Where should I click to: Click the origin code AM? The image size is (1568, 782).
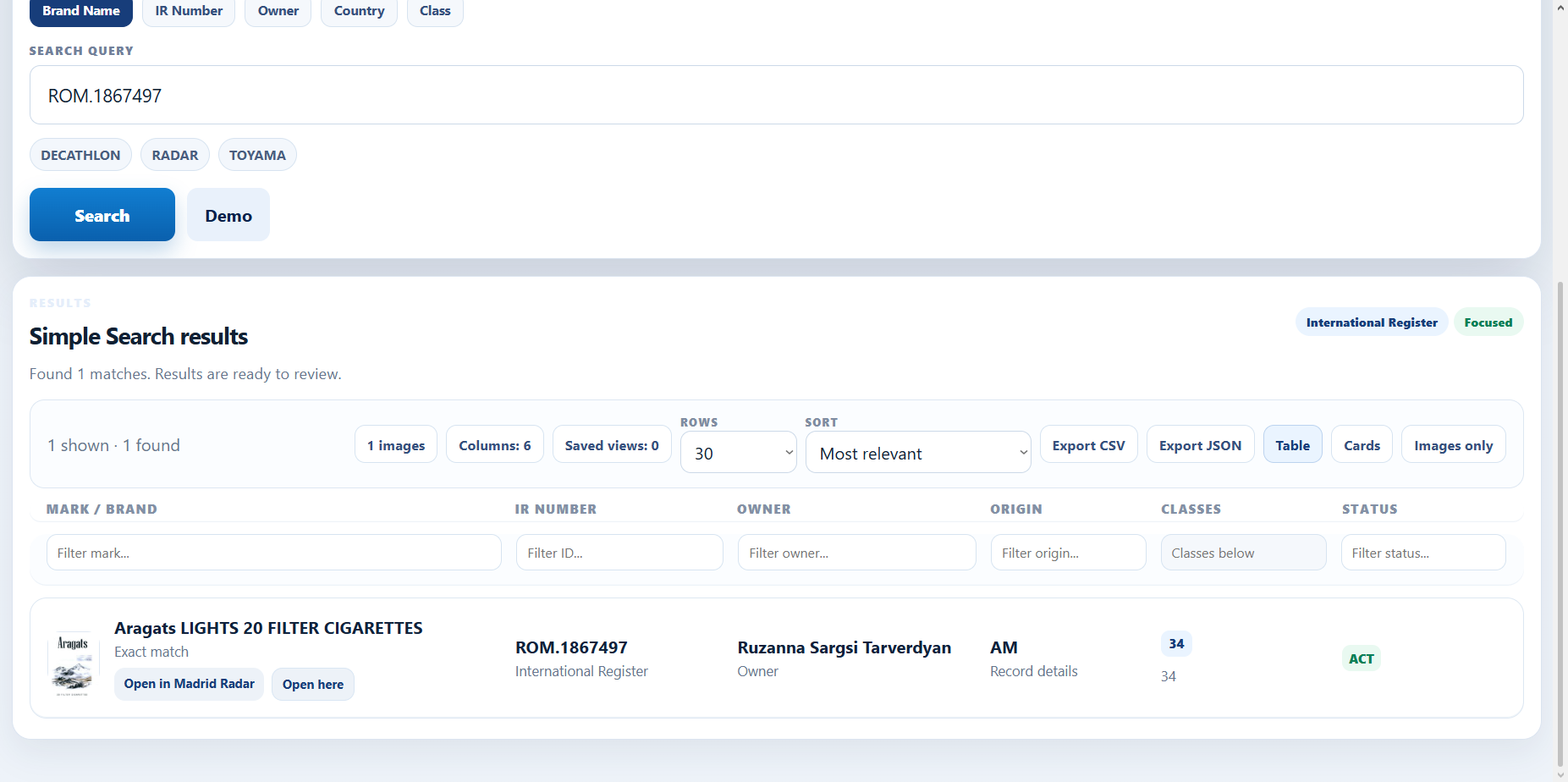pyautogui.click(x=1004, y=647)
